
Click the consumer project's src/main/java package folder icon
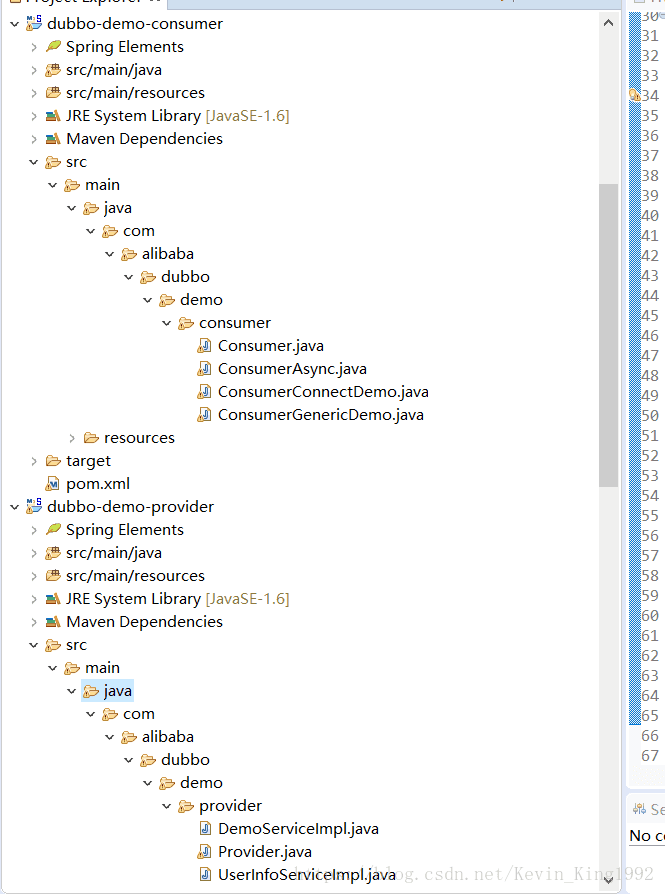click(53, 70)
